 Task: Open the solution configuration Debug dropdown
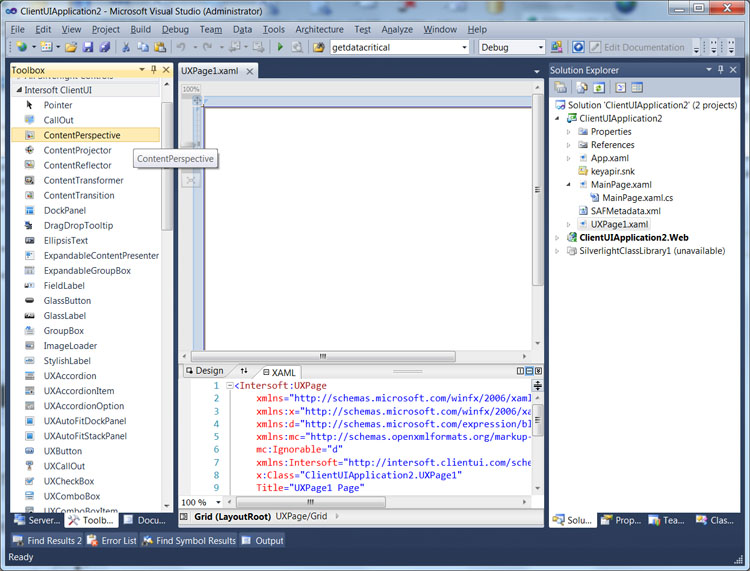pyautogui.click(x=540, y=47)
